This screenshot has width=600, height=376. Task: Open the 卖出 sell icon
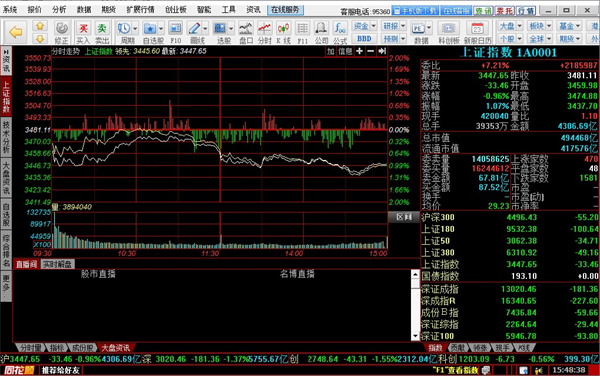(x=102, y=32)
